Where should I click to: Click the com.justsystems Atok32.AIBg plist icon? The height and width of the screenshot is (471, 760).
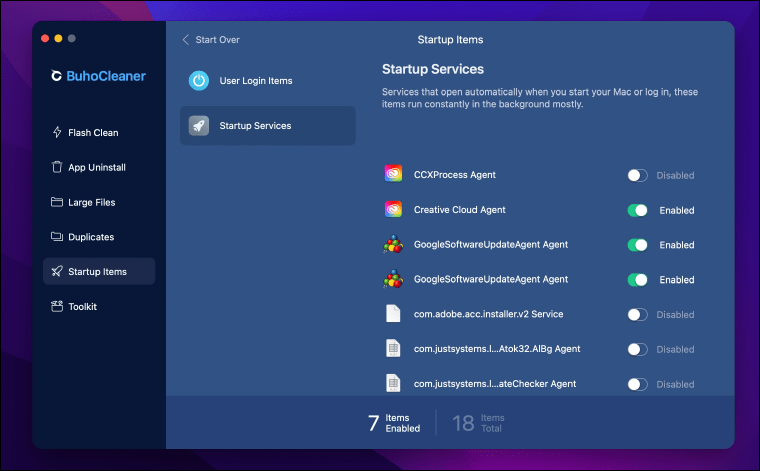click(x=393, y=348)
